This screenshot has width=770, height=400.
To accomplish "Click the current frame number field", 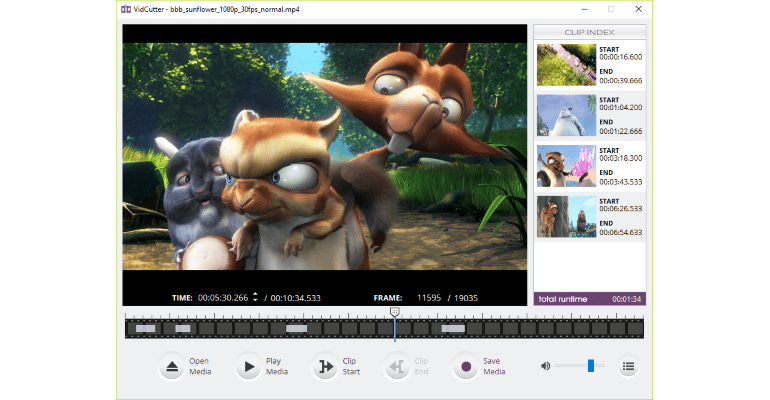I will tap(428, 297).
